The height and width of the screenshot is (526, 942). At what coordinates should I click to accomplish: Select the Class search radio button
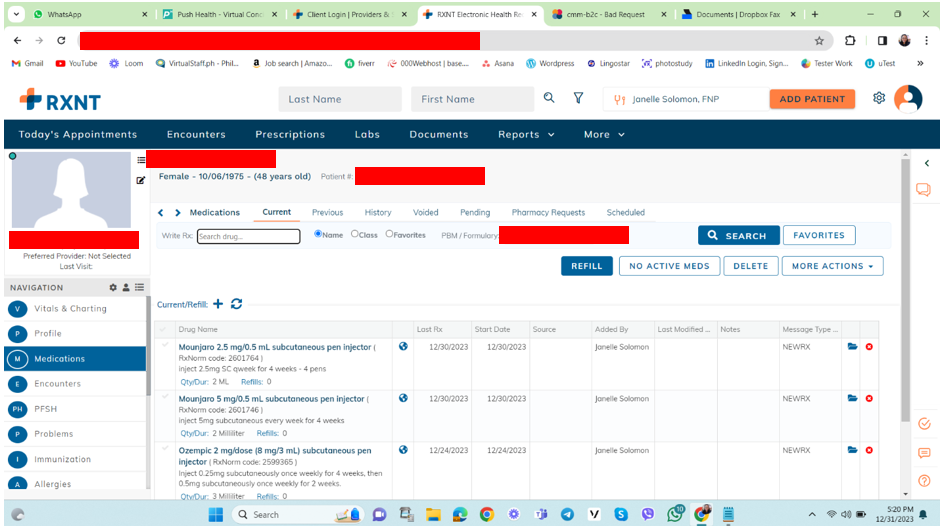354,234
